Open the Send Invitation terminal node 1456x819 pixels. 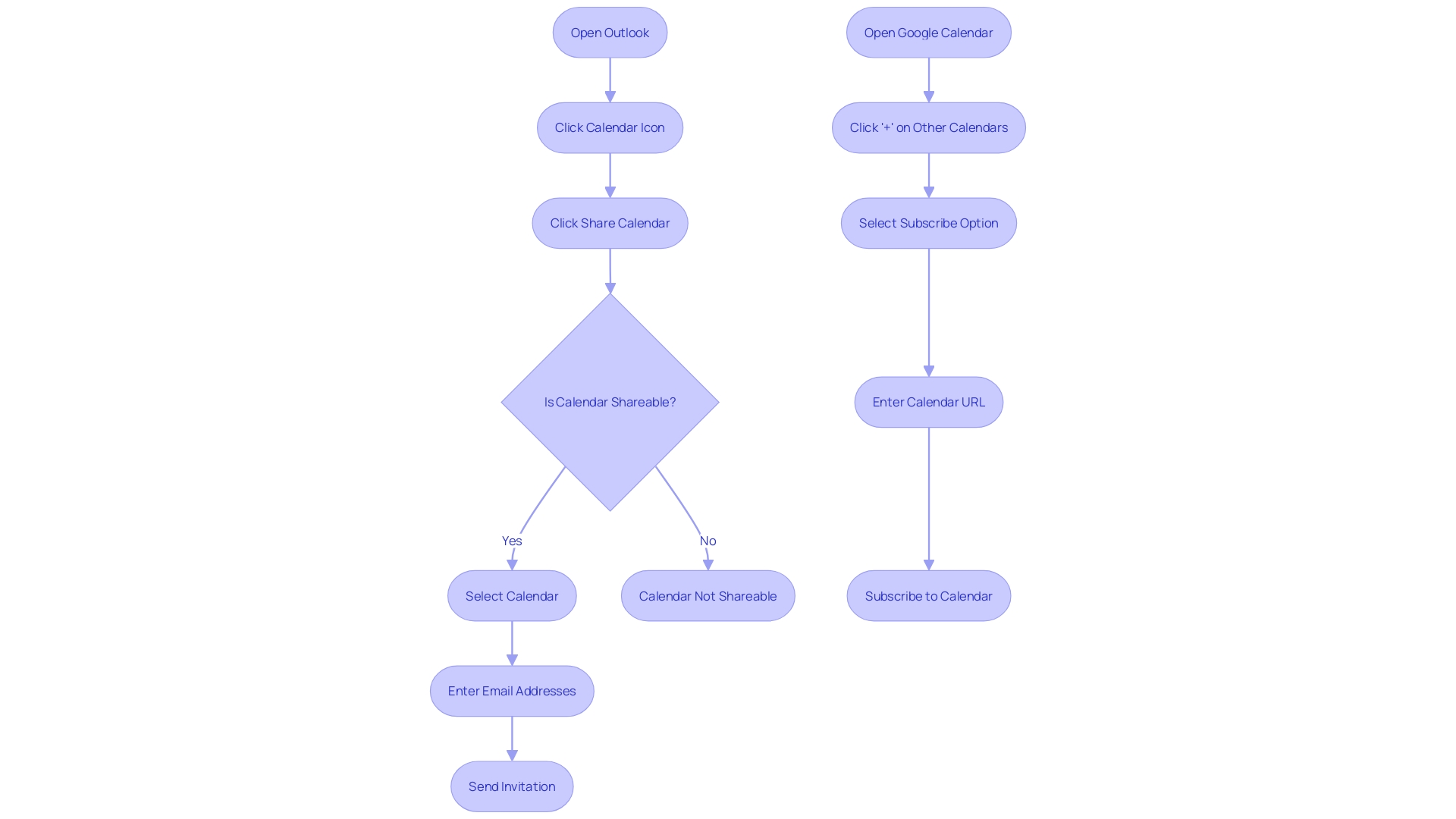(x=512, y=786)
